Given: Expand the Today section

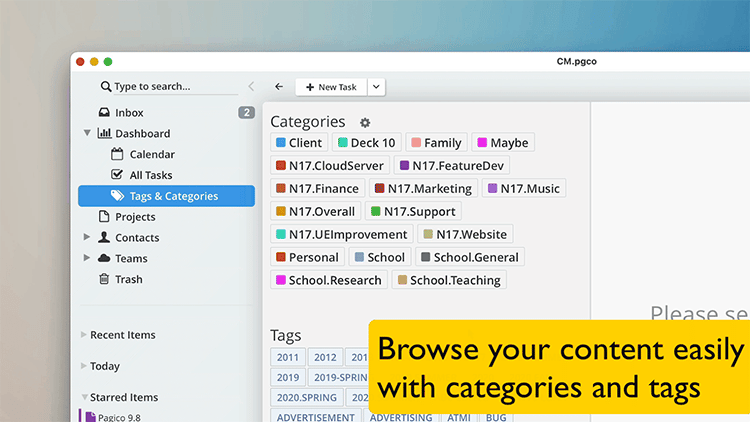Looking at the screenshot, I should coord(84,366).
